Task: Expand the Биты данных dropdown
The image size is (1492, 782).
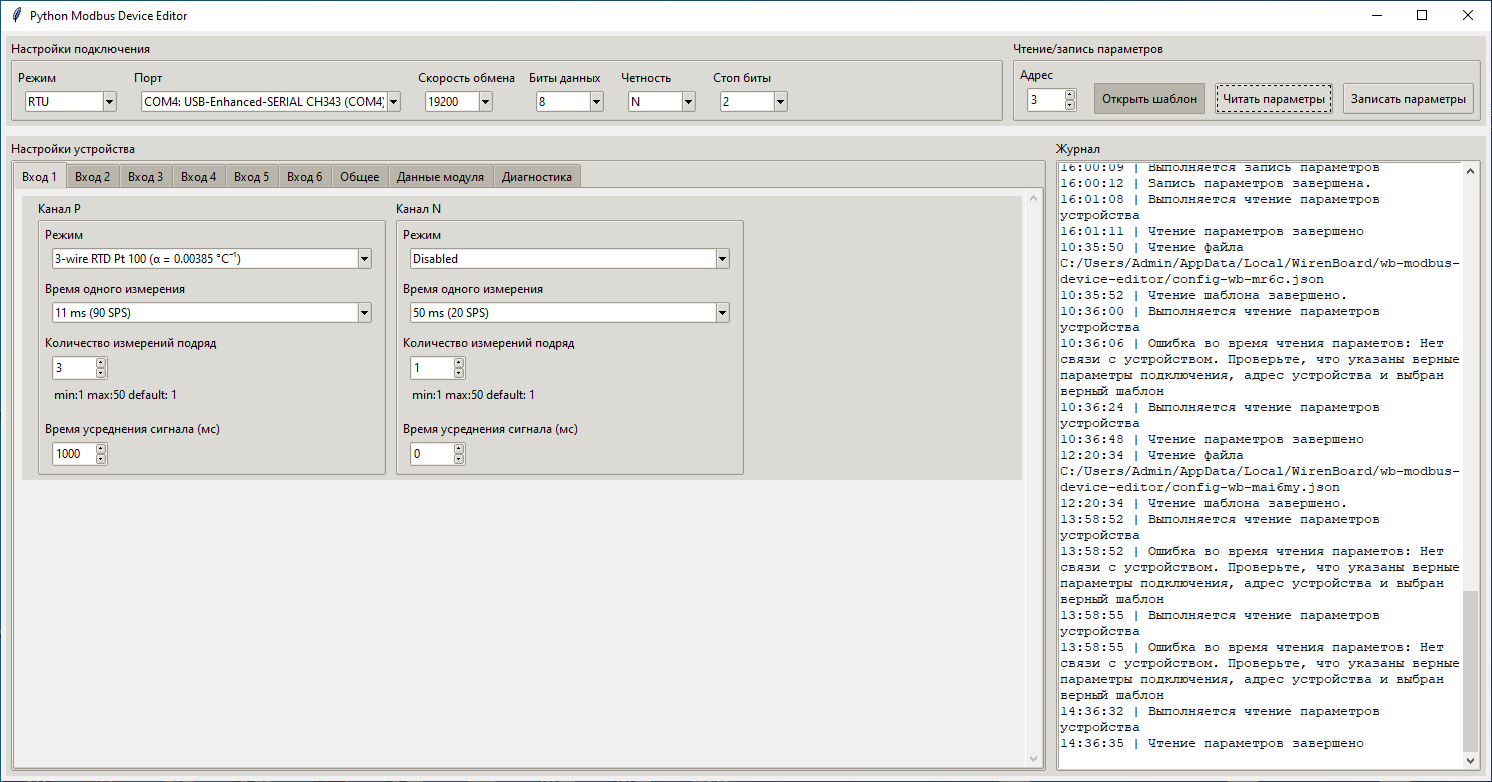Action: [596, 102]
